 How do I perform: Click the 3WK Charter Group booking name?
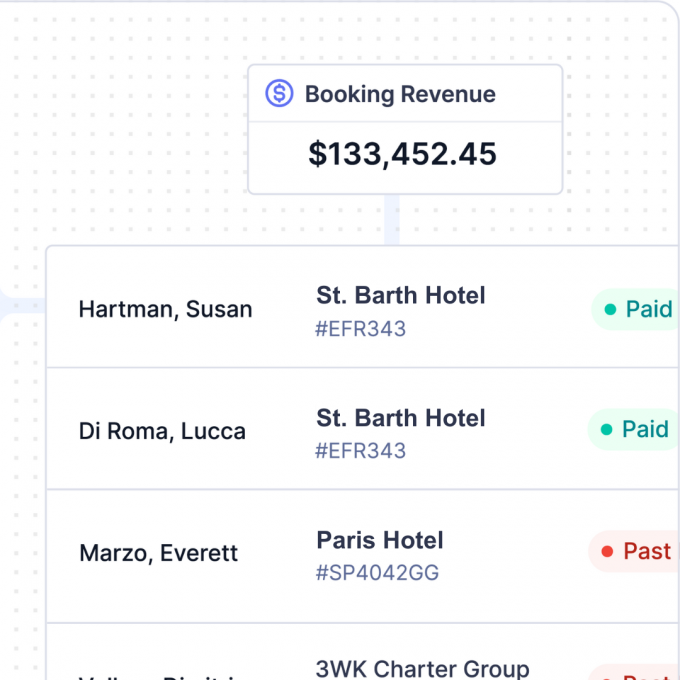pos(422,668)
